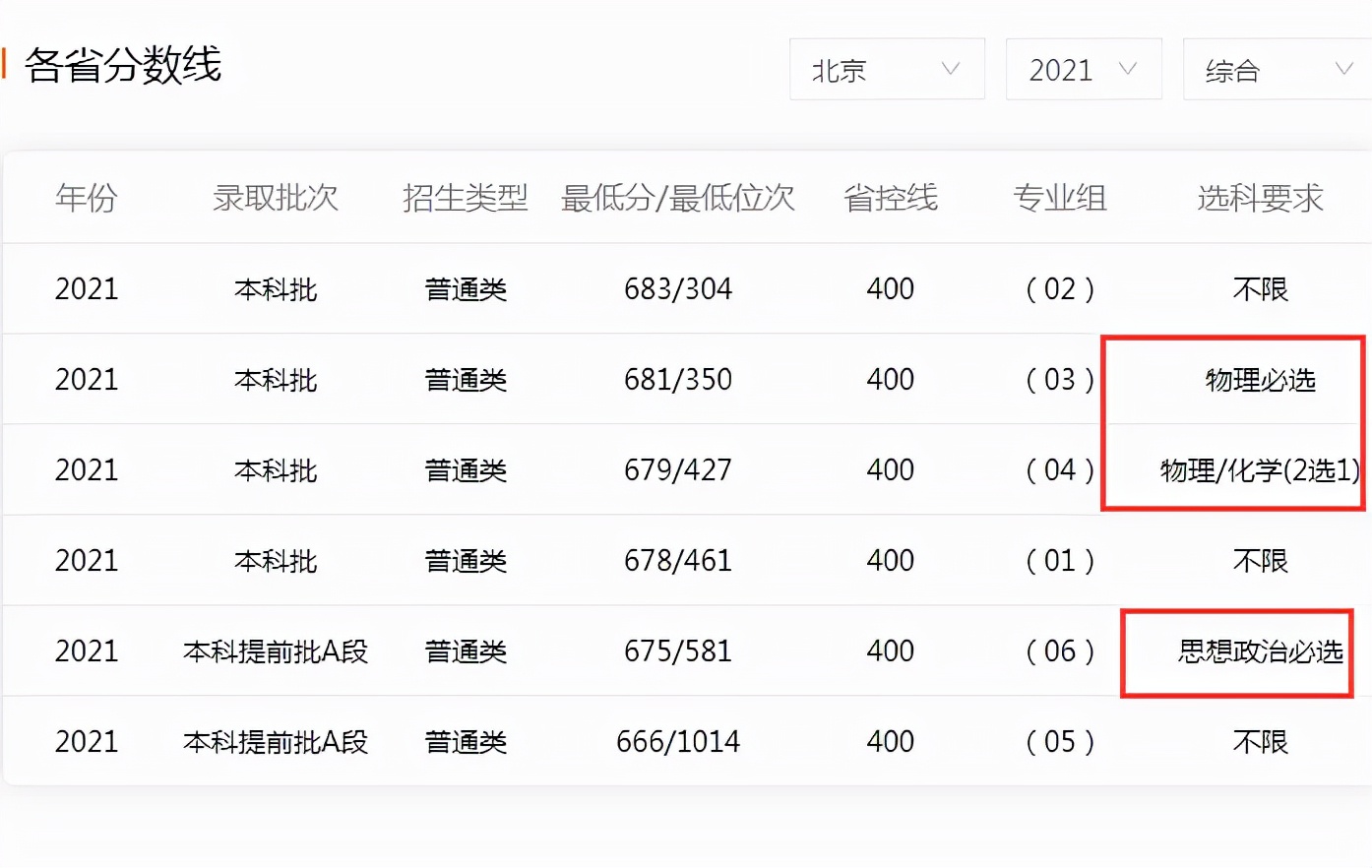Open the 北京 province dropdown
This screenshot has height=868, width=1372.
click(884, 69)
